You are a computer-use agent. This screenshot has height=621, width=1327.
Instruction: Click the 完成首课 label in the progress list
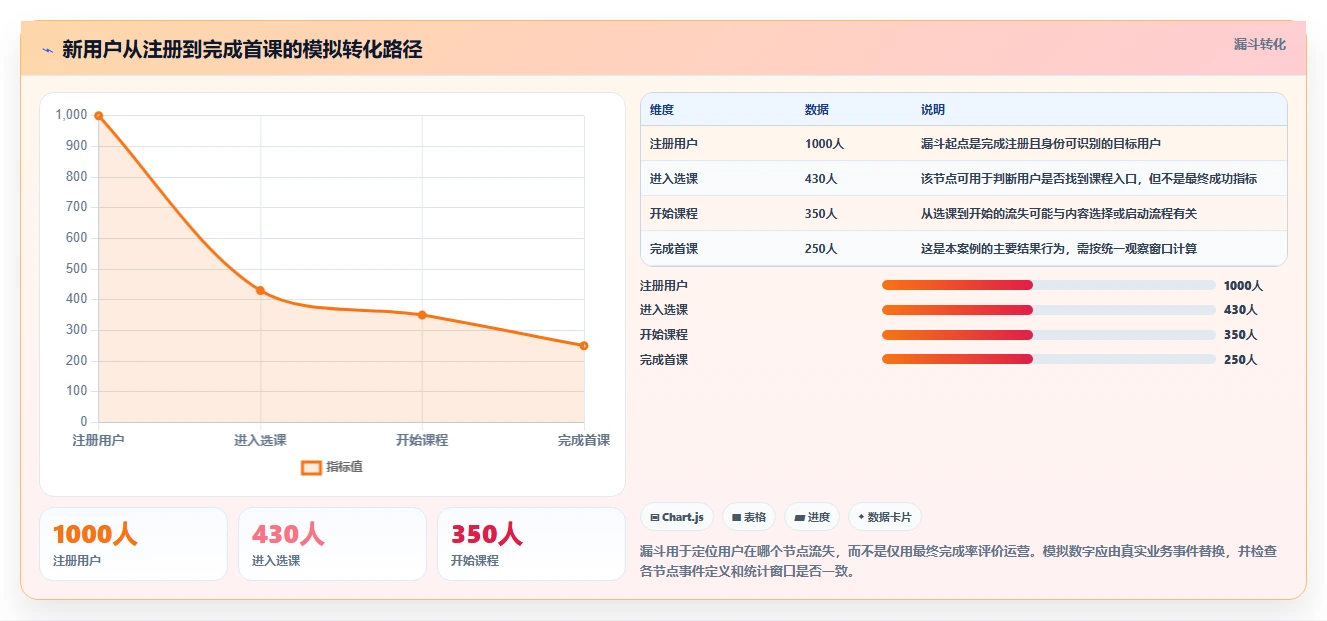664,360
